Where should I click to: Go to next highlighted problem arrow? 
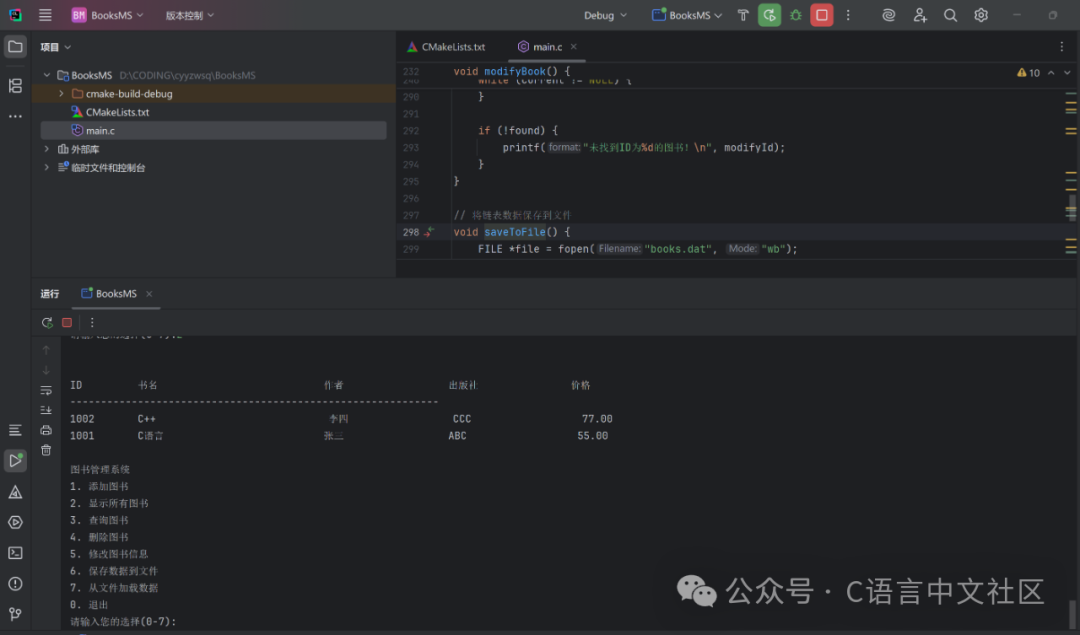[x=1067, y=72]
